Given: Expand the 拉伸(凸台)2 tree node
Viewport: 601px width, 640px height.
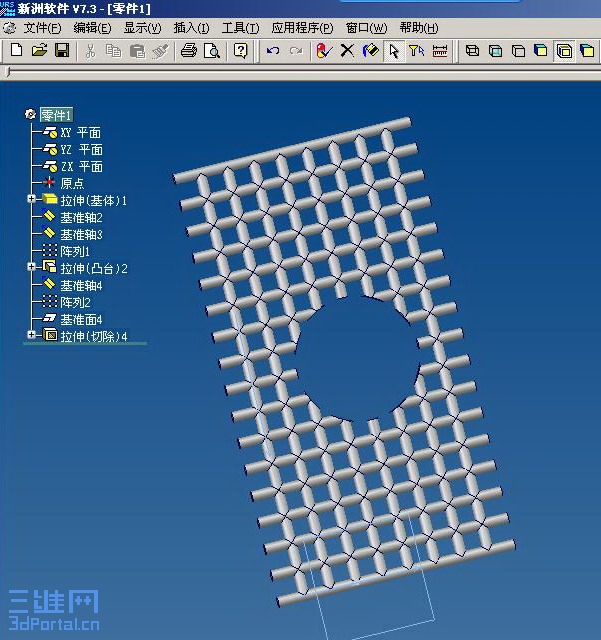Looking at the screenshot, I should [x=31, y=267].
